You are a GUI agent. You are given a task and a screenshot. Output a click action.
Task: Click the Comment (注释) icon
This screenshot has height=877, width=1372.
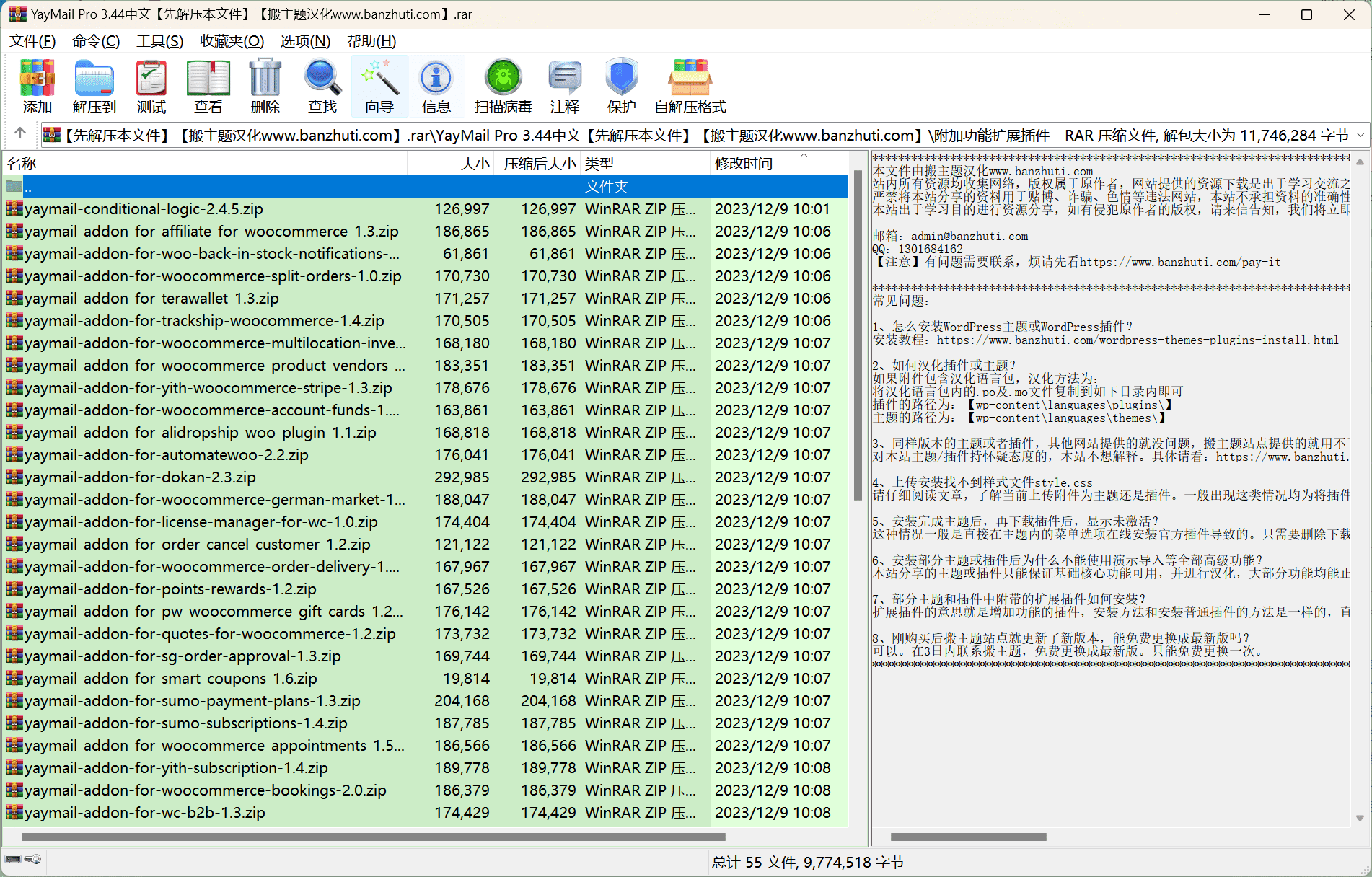pyautogui.click(x=565, y=87)
